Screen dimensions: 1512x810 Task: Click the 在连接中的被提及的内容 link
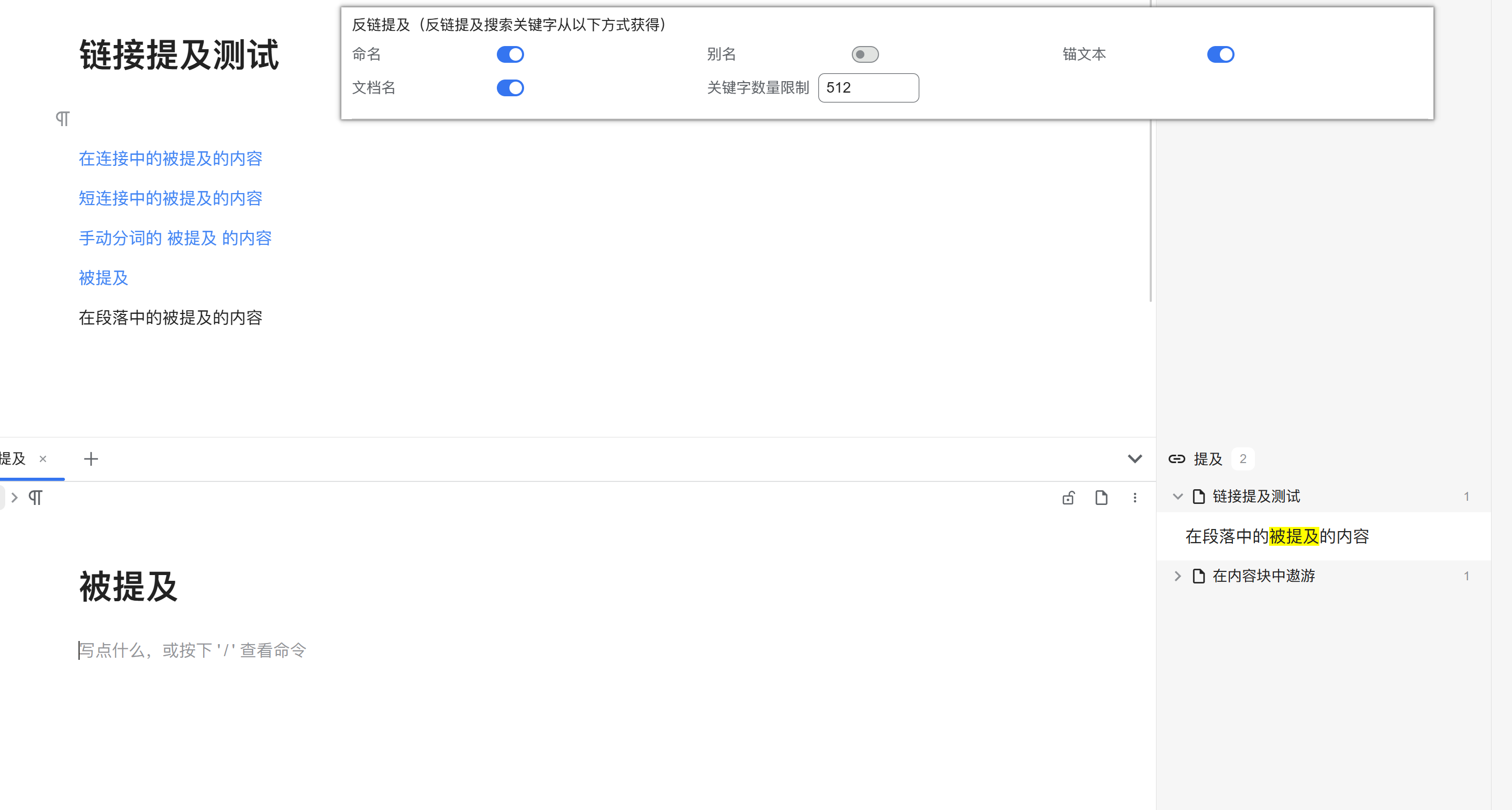pyautogui.click(x=170, y=159)
